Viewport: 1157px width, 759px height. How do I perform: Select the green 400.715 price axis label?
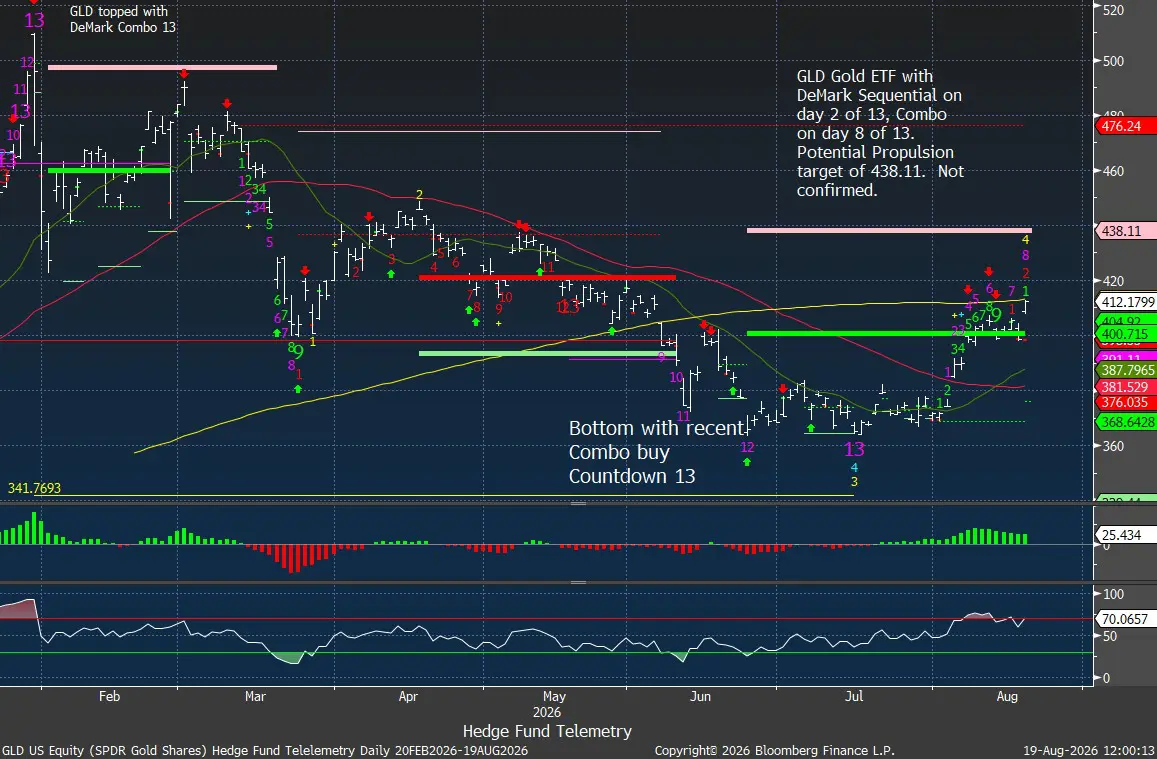pyautogui.click(x=1127, y=334)
